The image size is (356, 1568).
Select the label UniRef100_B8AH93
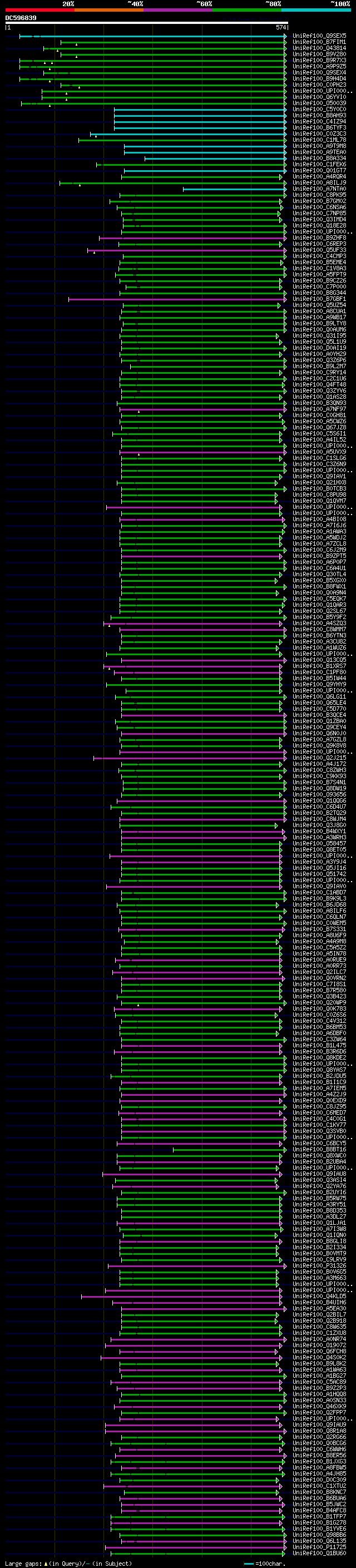coord(319,116)
